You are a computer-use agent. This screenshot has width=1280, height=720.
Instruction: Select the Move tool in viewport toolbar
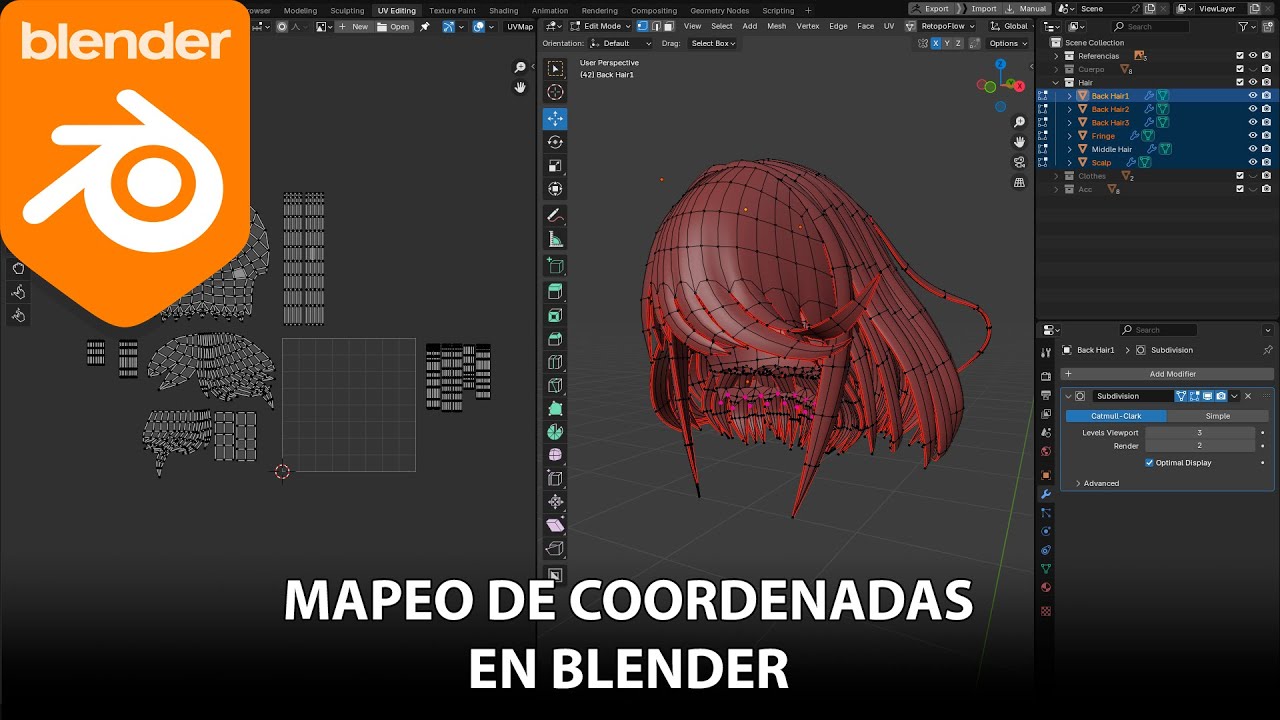(x=555, y=118)
